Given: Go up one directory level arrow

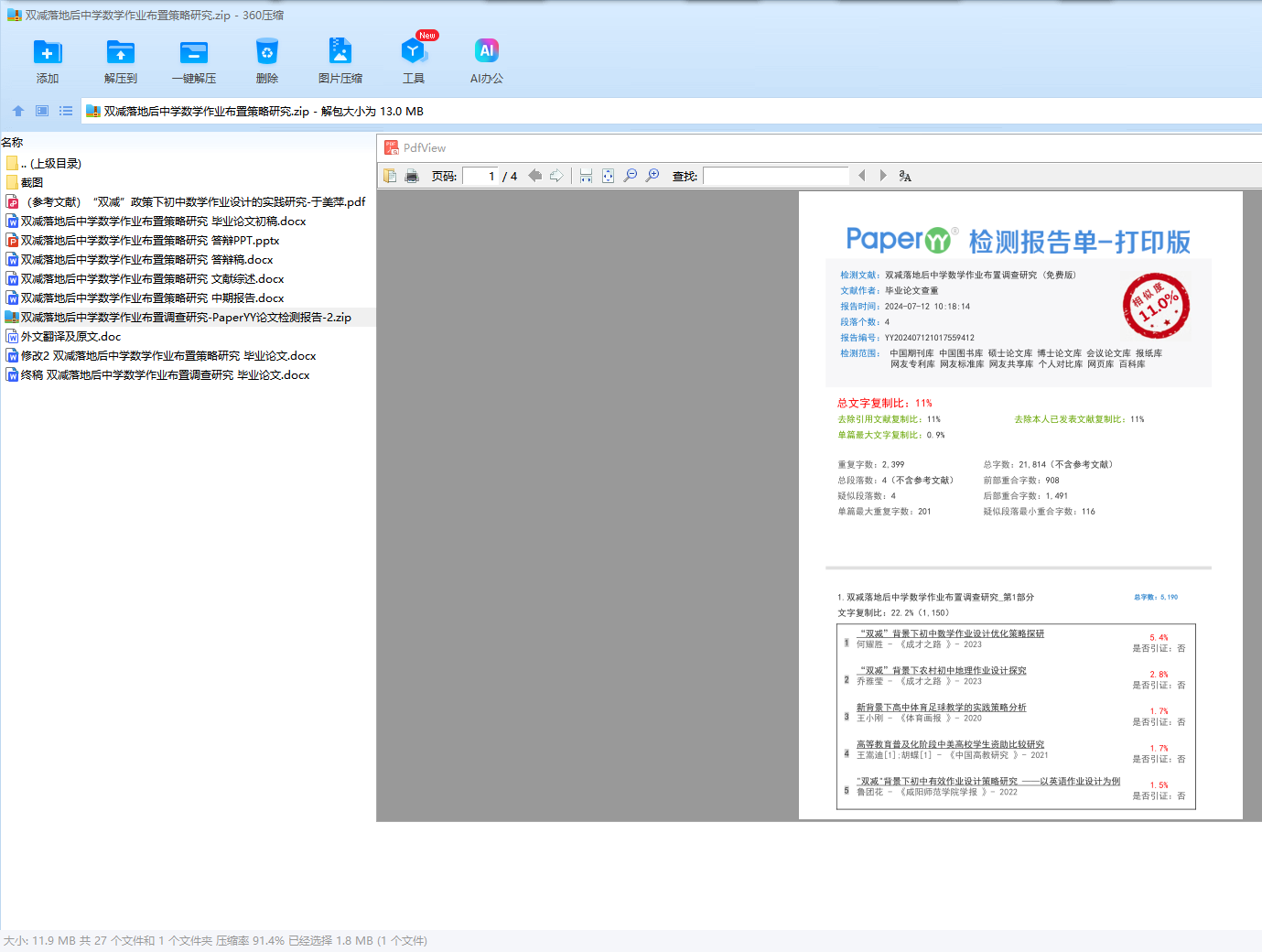Looking at the screenshot, I should 18,111.
